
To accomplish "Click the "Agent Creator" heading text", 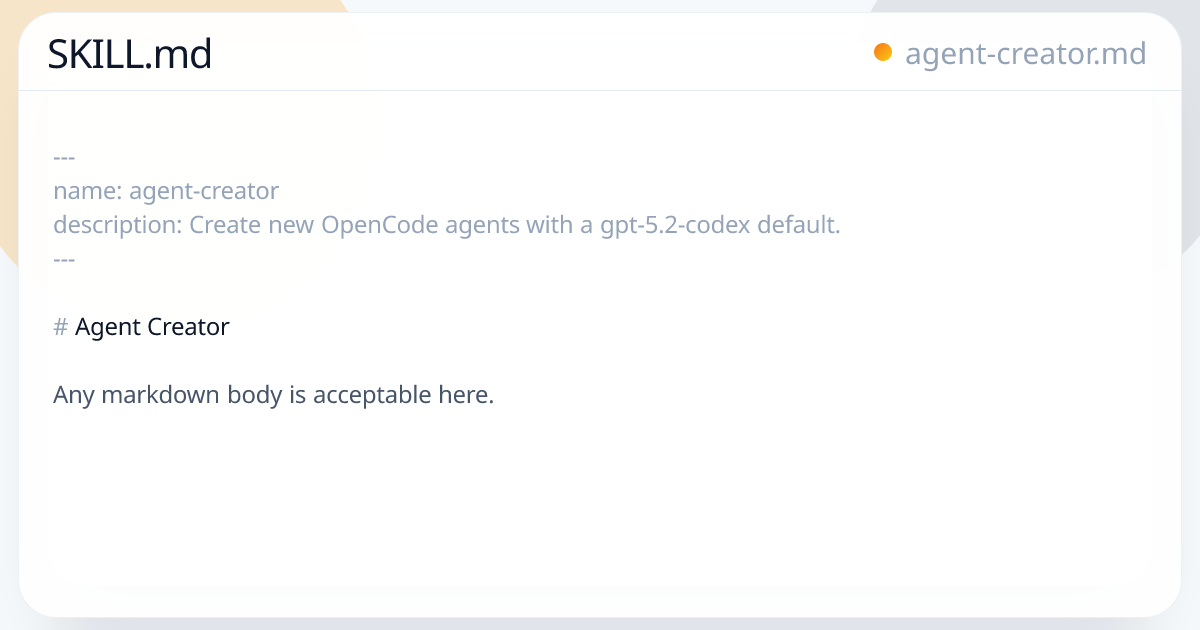I will click(x=152, y=327).
